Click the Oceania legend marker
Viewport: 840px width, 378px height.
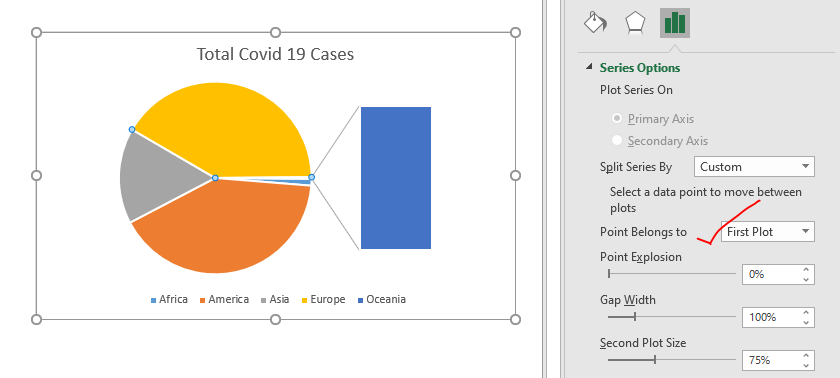pyautogui.click(x=361, y=300)
